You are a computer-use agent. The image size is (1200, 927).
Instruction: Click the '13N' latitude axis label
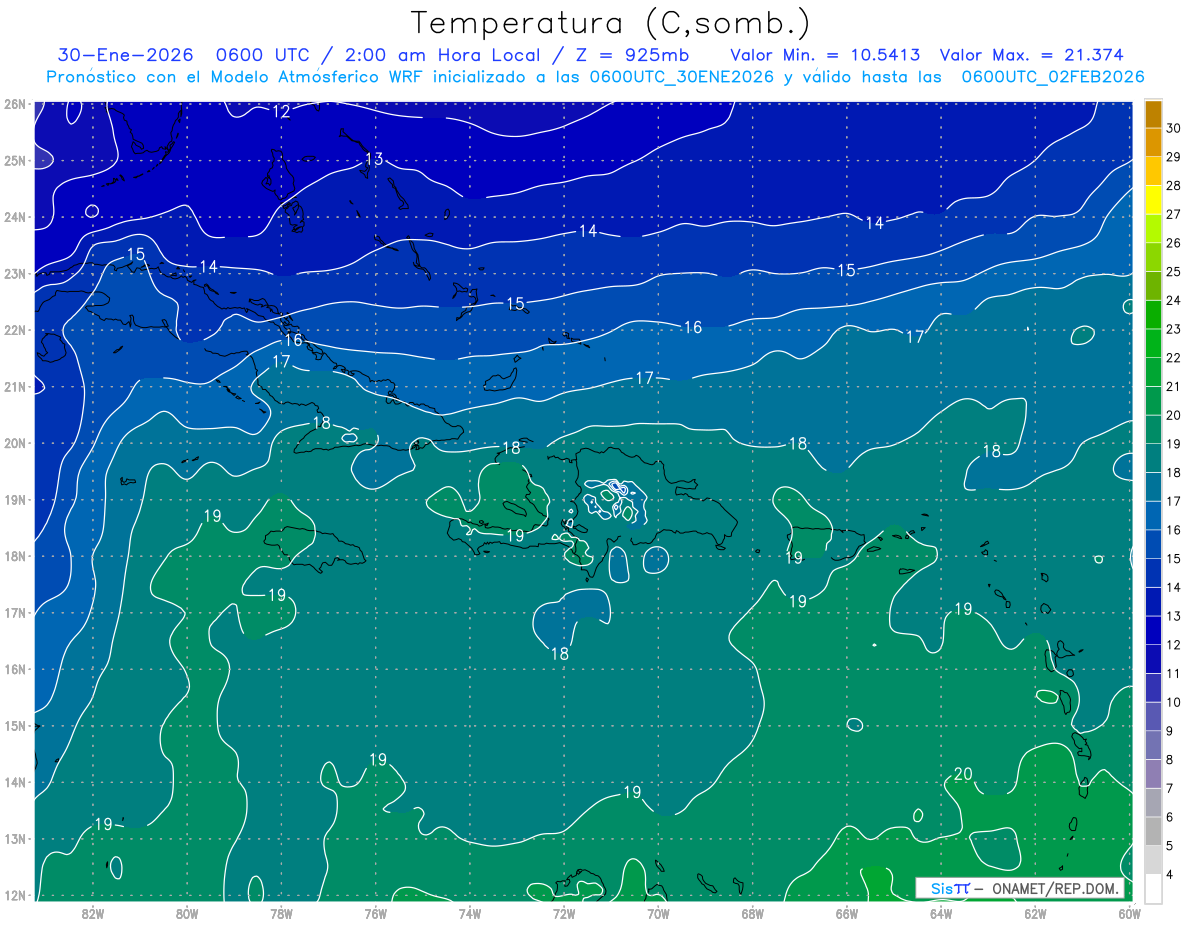pyautogui.click(x=14, y=838)
